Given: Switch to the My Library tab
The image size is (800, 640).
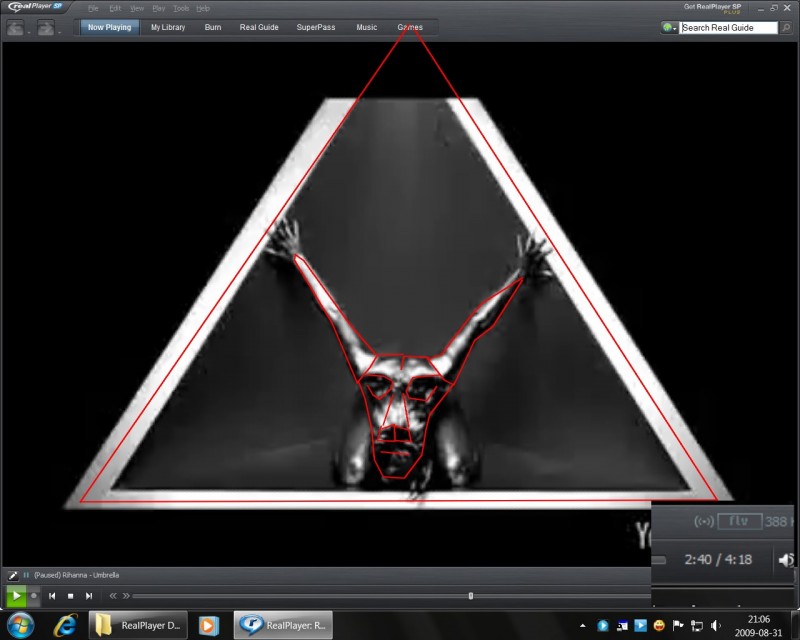Looking at the screenshot, I should click(168, 28).
